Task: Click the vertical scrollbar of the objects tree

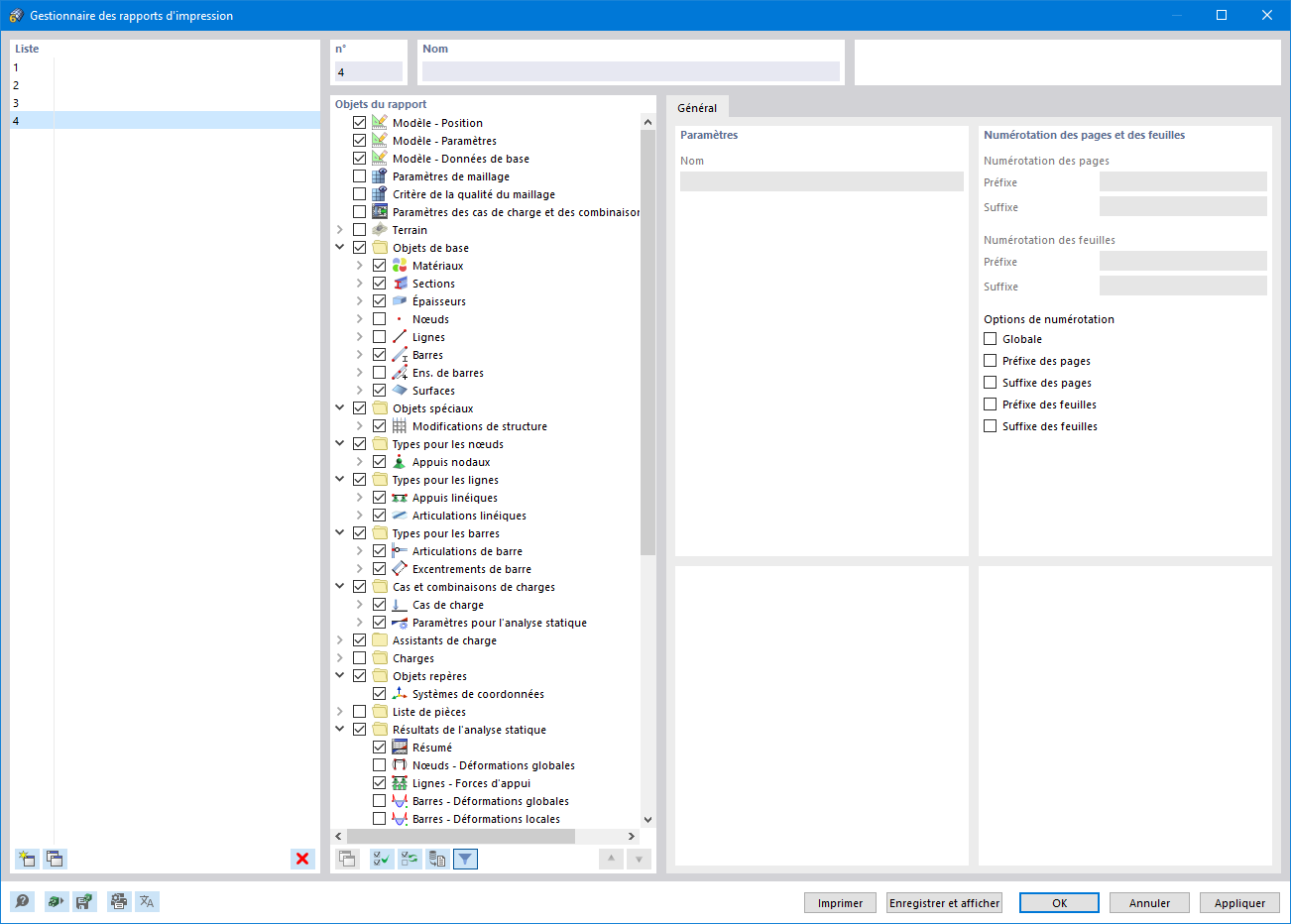Action: tap(648, 342)
